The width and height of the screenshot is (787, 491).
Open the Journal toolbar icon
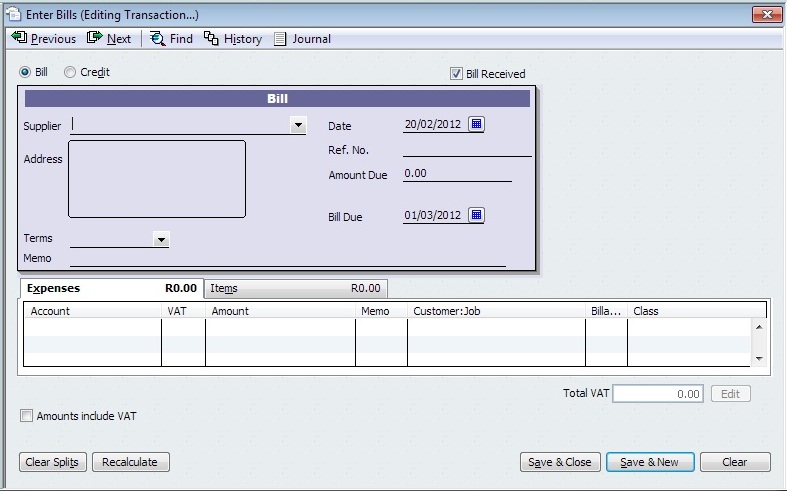pyautogui.click(x=280, y=38)
